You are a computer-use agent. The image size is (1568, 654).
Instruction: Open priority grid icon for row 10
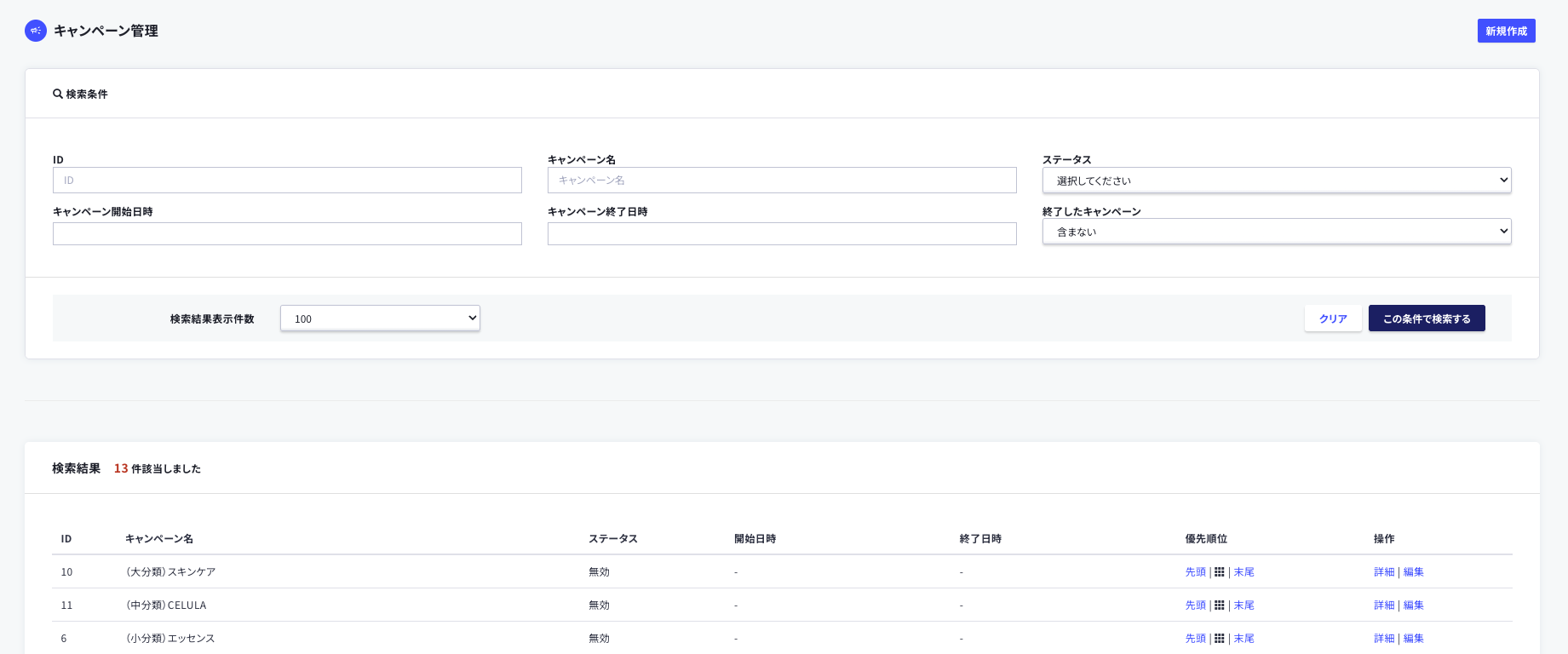tap(1219, 572)
